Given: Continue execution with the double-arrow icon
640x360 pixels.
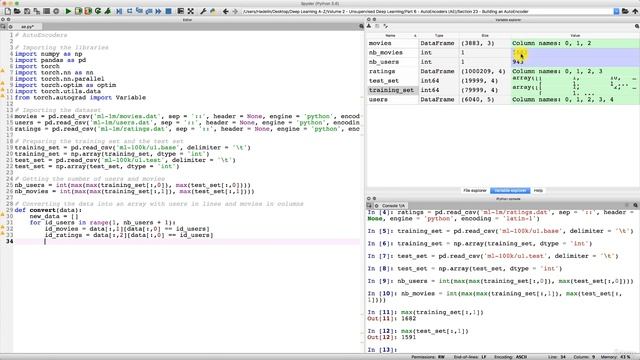Looking at the screenshot, I should point(158,11).
